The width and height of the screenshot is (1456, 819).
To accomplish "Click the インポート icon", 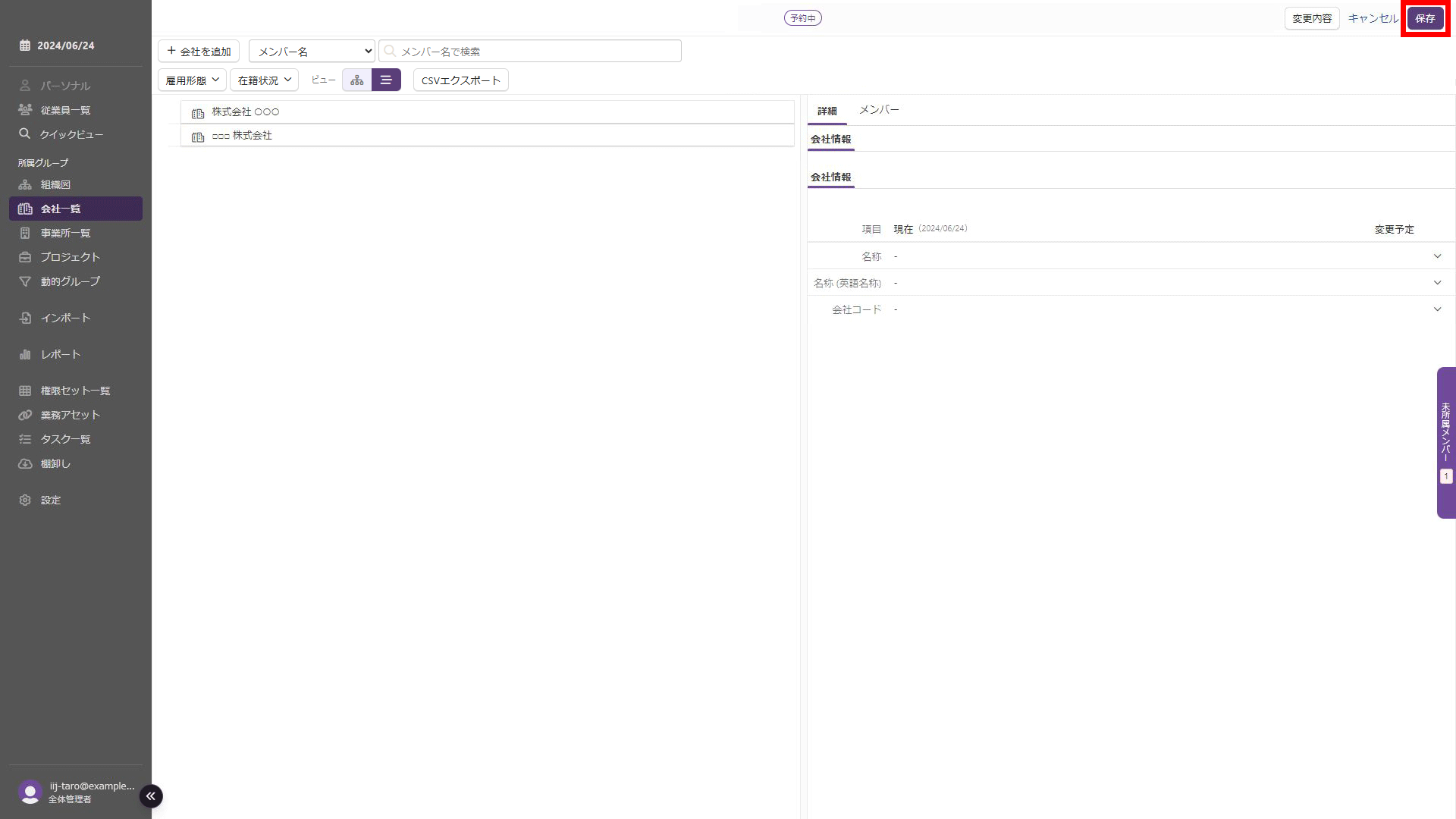I will click(x=25, y=318).
